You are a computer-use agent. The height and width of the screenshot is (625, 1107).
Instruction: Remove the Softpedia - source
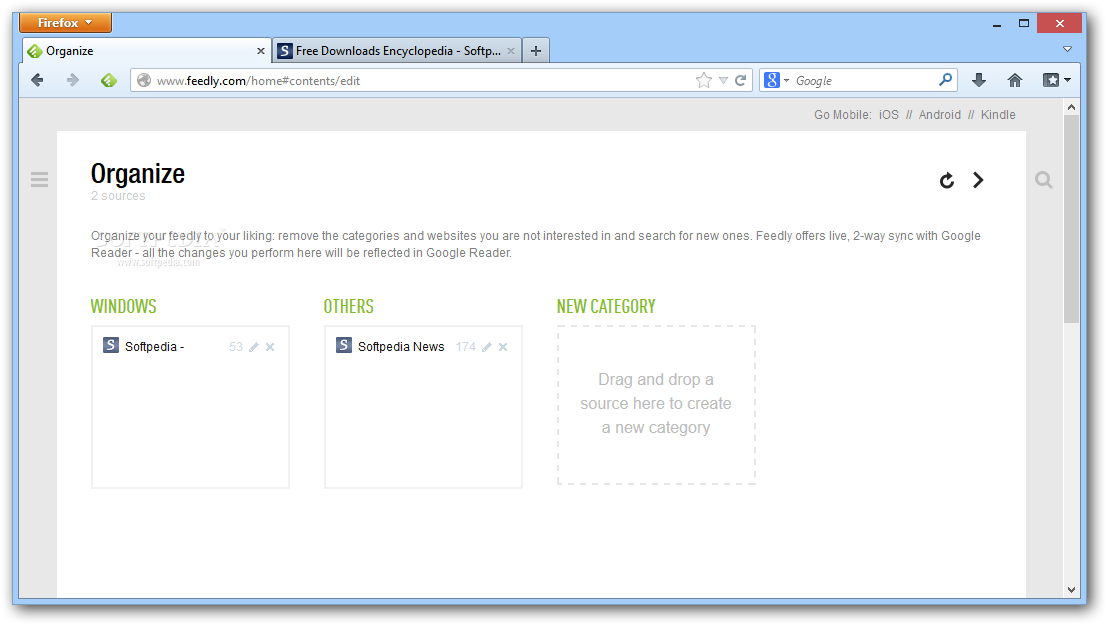point(270,347)
